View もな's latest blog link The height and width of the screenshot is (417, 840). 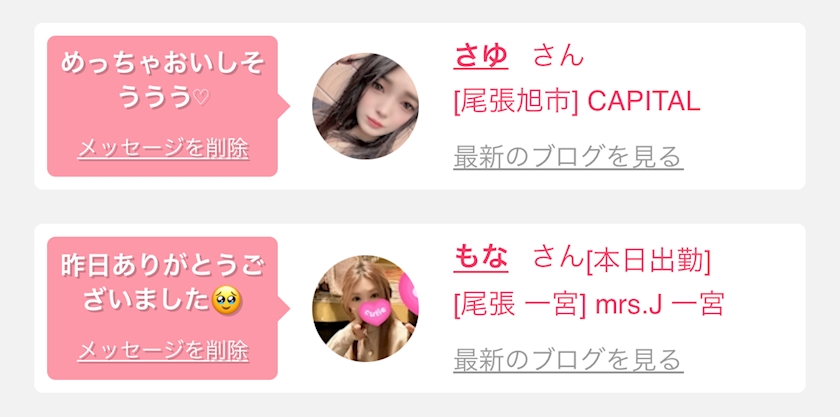tap(568, 360)
